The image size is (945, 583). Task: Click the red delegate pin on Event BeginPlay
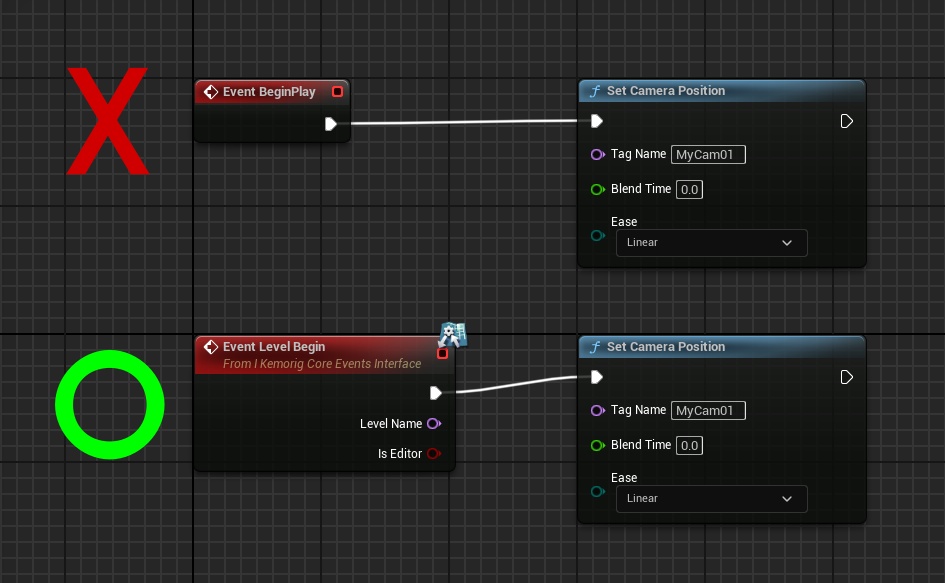click(x=337, y=92)
